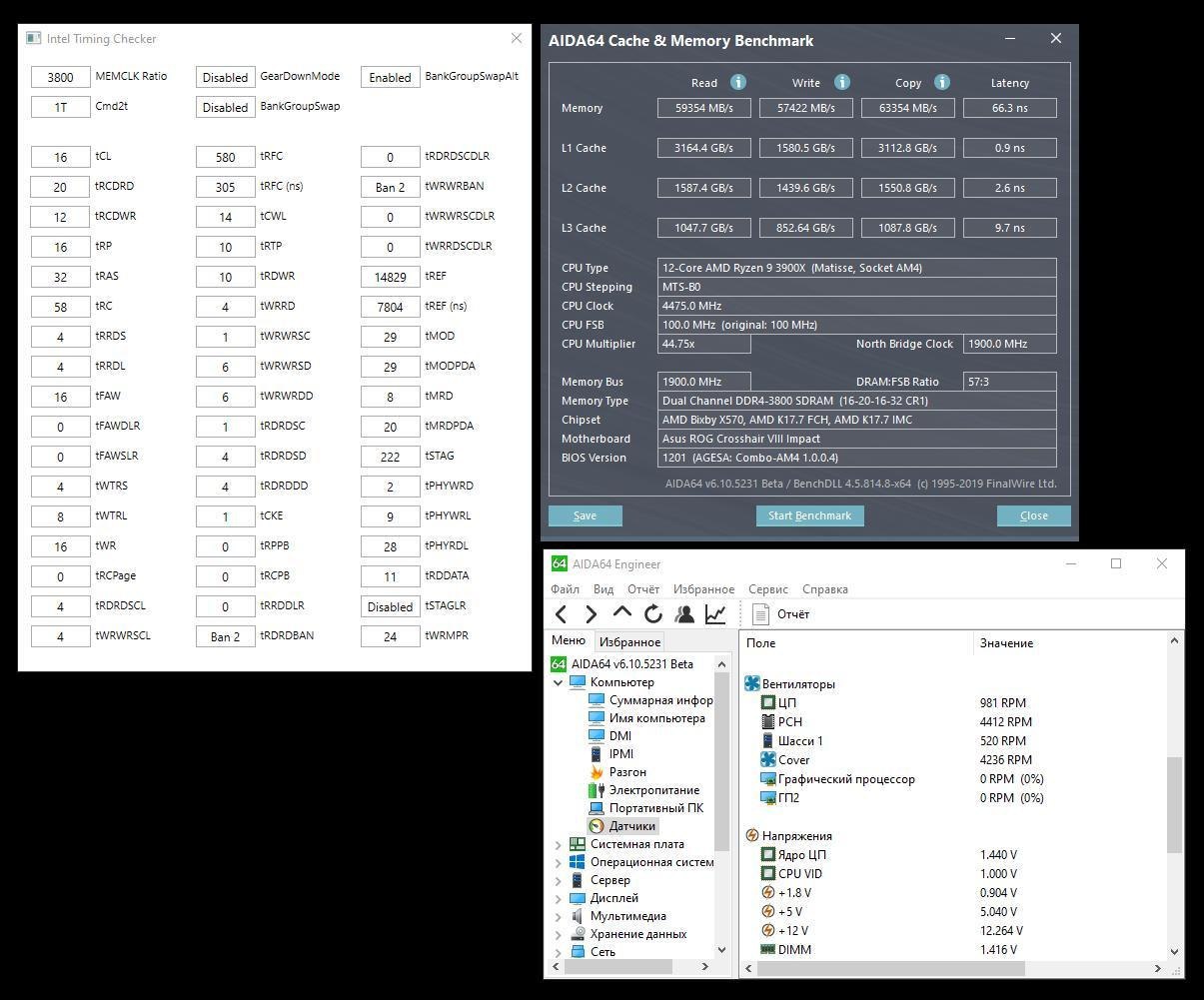Click the Start Benchmark button
Viewport: 1204px width, 1000px height.
click(x=809, y=515)
